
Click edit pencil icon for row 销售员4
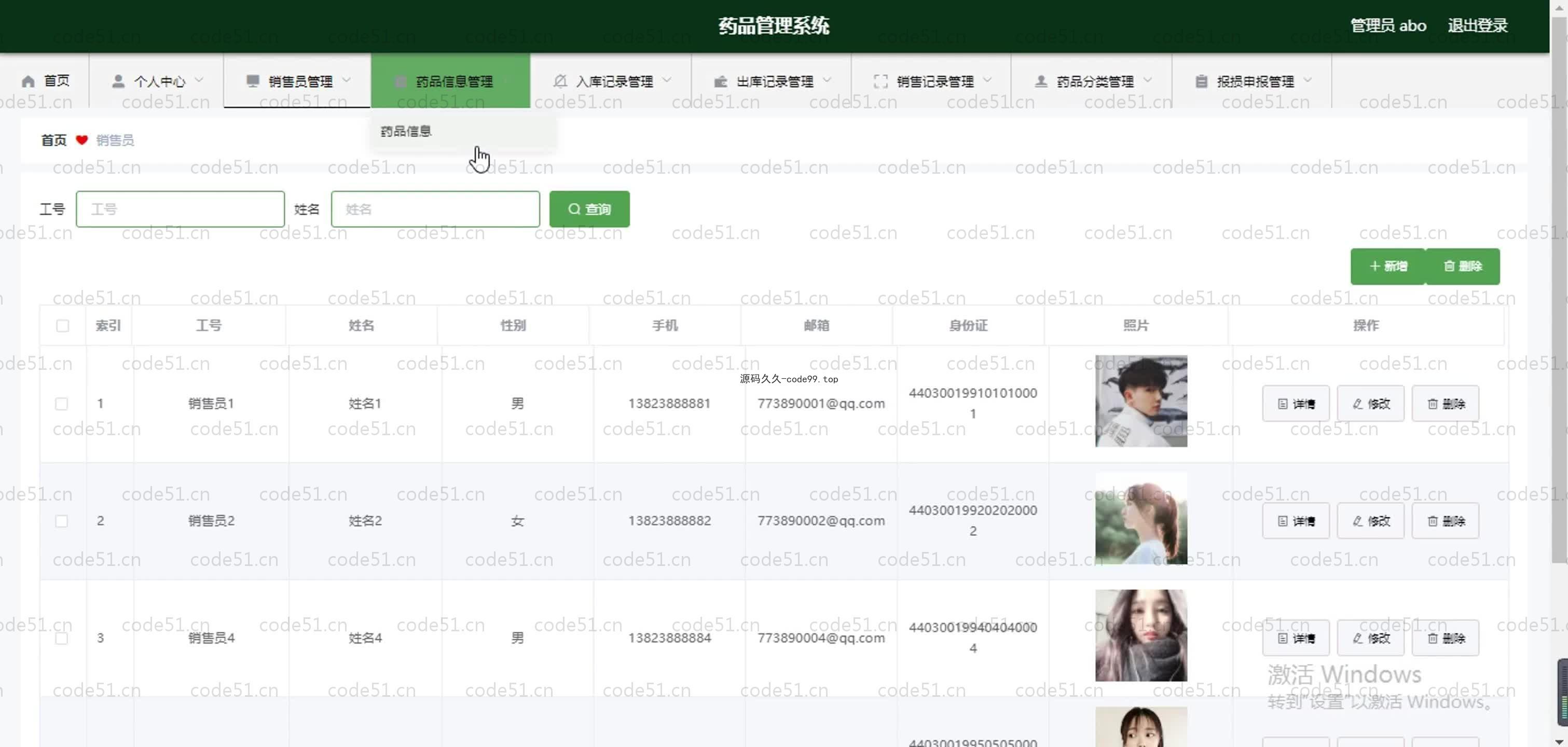(1357, 638)
